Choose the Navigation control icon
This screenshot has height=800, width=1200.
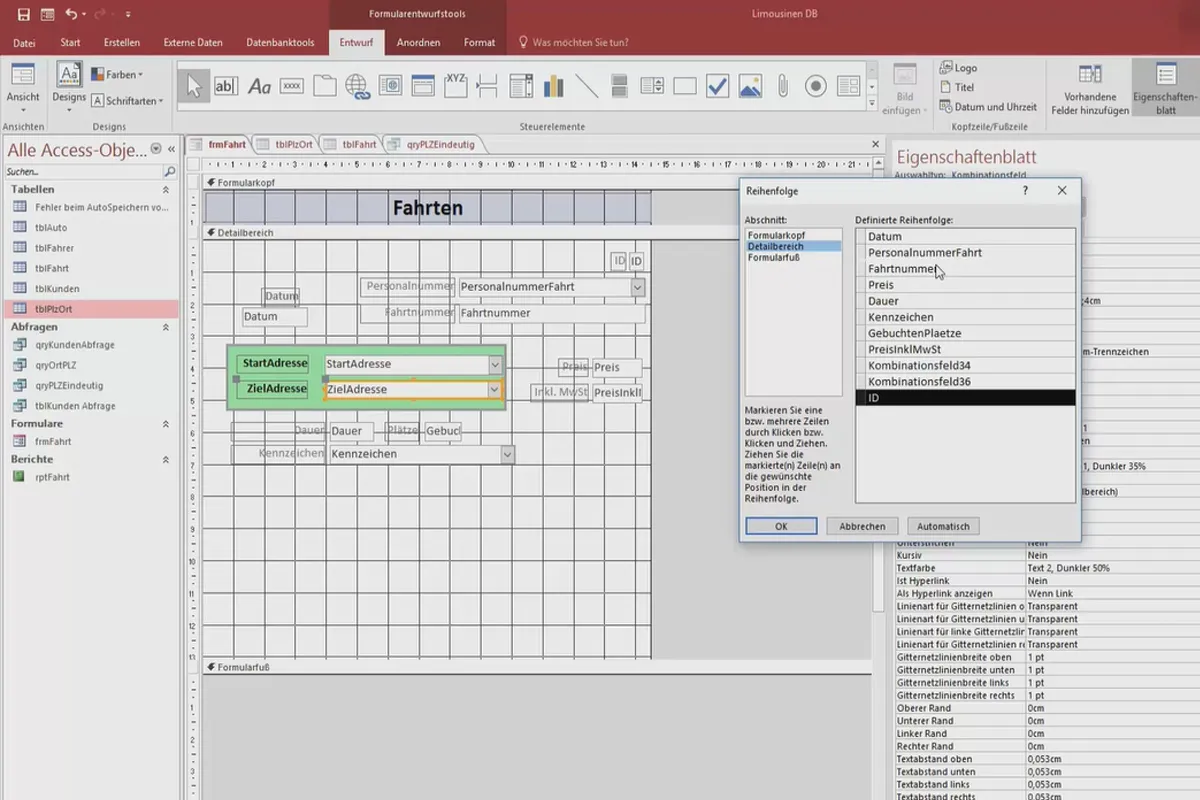(423, 87)
